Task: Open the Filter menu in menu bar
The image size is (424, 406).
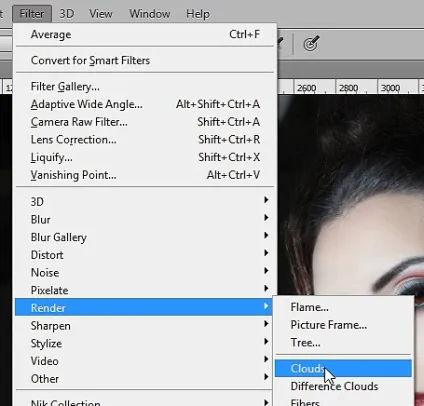Action: coord(32,14)
